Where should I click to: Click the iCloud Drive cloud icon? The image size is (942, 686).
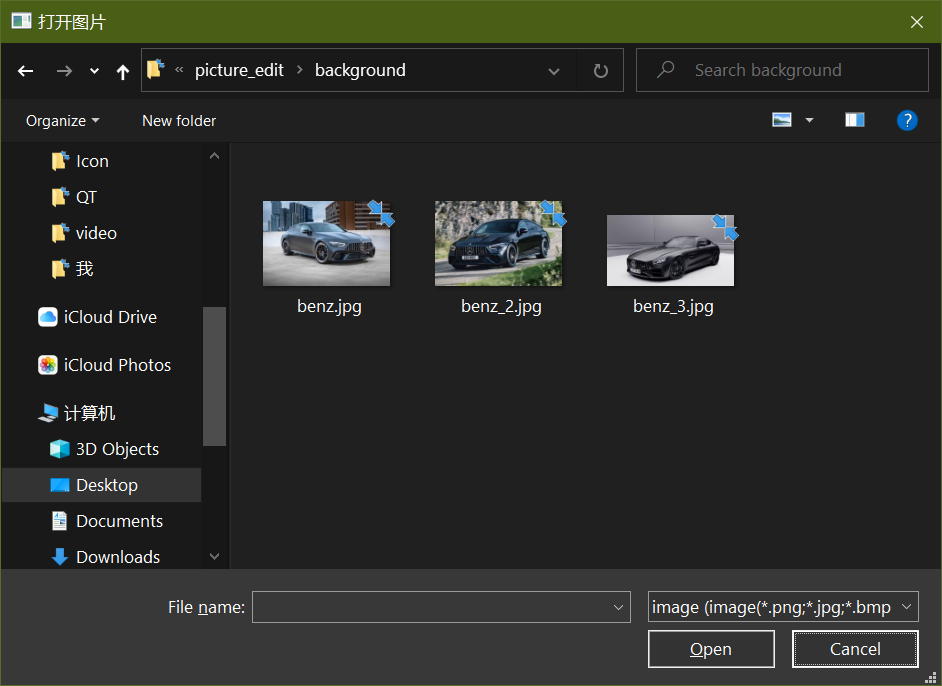click(47, 317)
